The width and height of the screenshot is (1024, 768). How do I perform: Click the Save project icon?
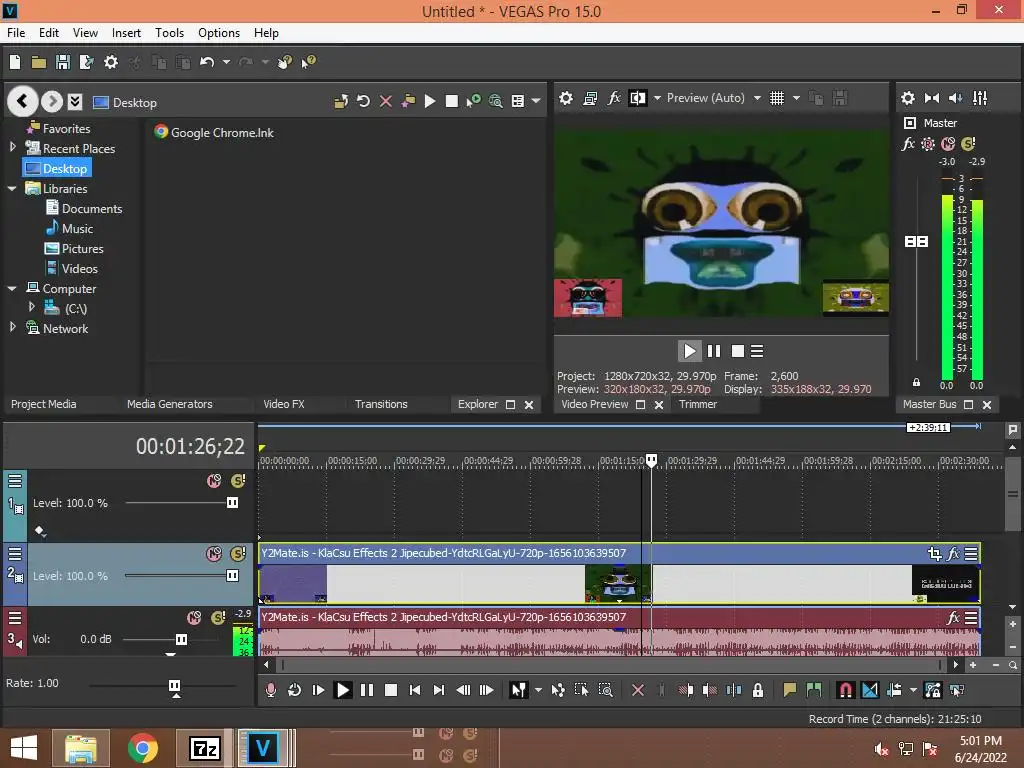(63, 62)
